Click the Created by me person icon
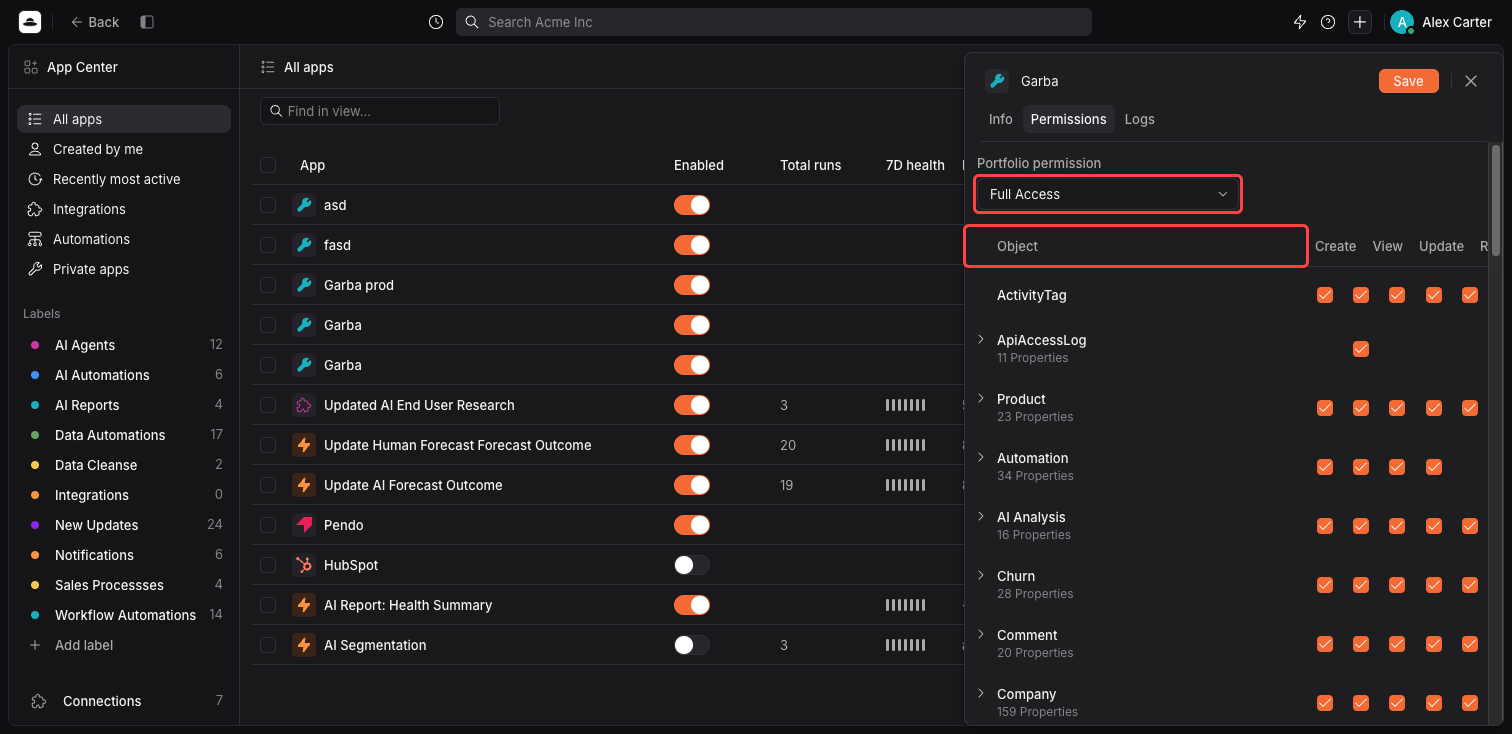This screenshot has height=734, width=1512. (35, 149)
